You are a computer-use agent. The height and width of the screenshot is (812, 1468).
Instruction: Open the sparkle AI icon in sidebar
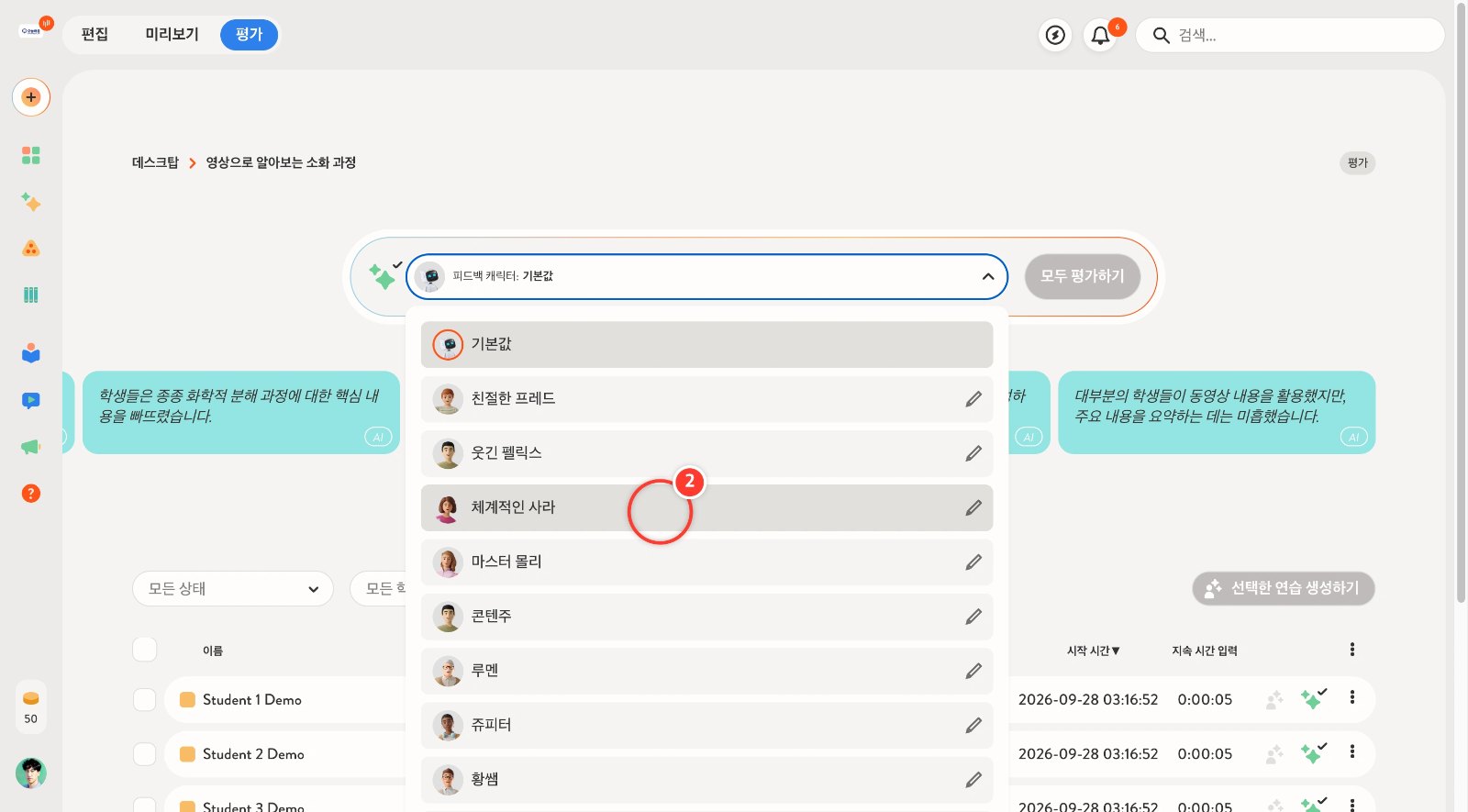pos(31,202)
